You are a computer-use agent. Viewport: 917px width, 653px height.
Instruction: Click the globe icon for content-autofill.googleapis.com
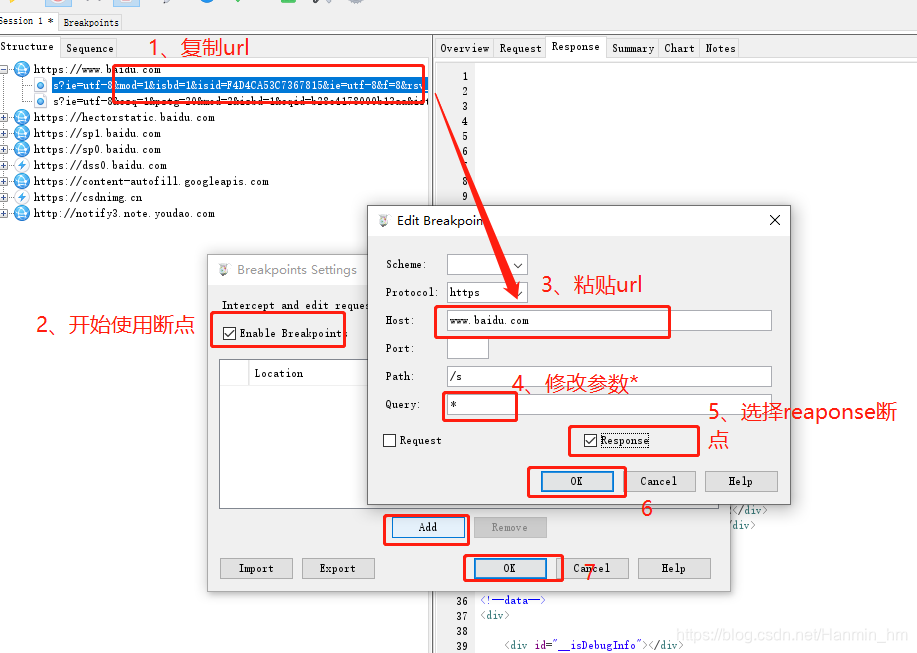coord(22,181)
